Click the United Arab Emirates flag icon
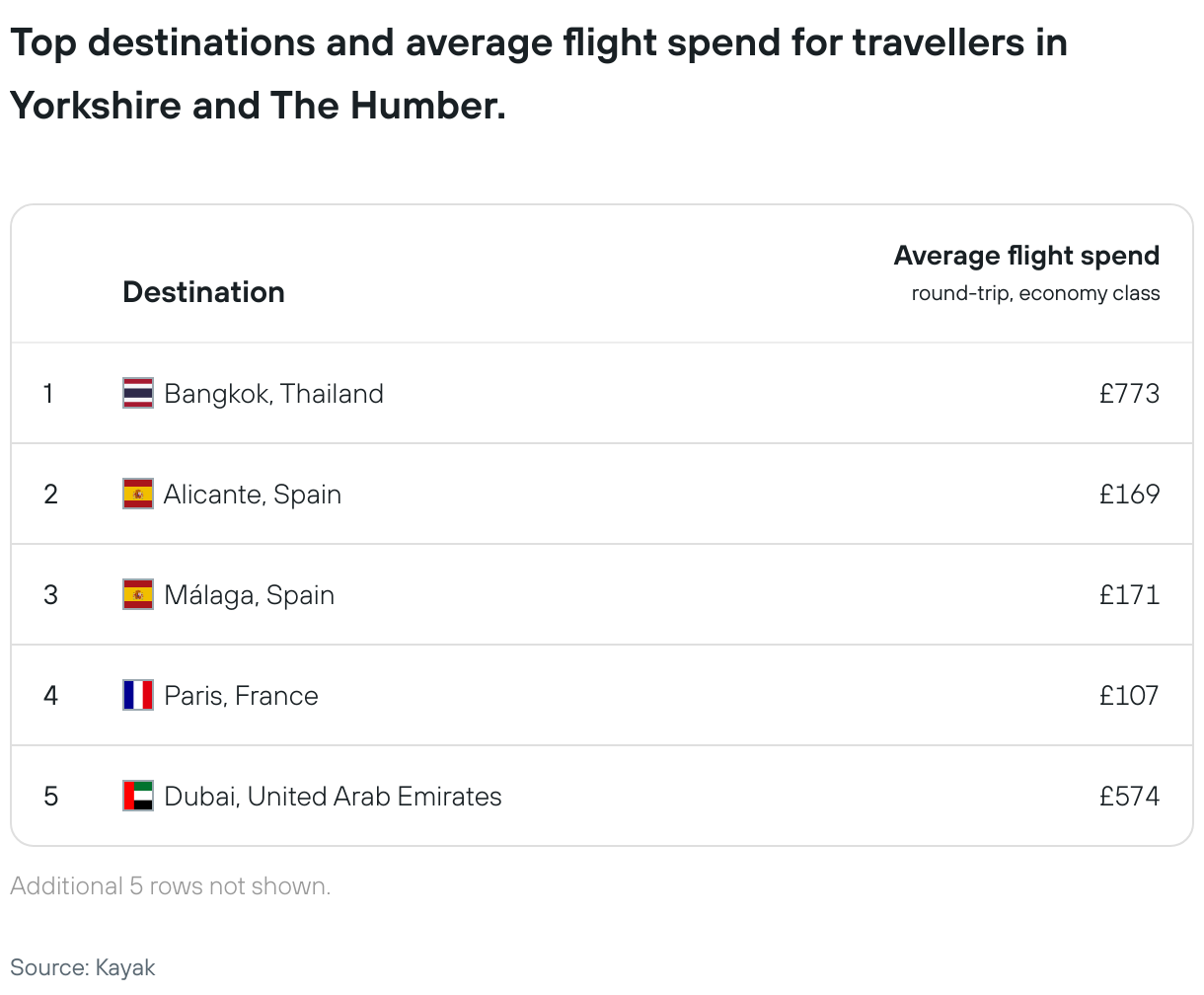This screenshot has width=1204, height=995. point(138,796)
